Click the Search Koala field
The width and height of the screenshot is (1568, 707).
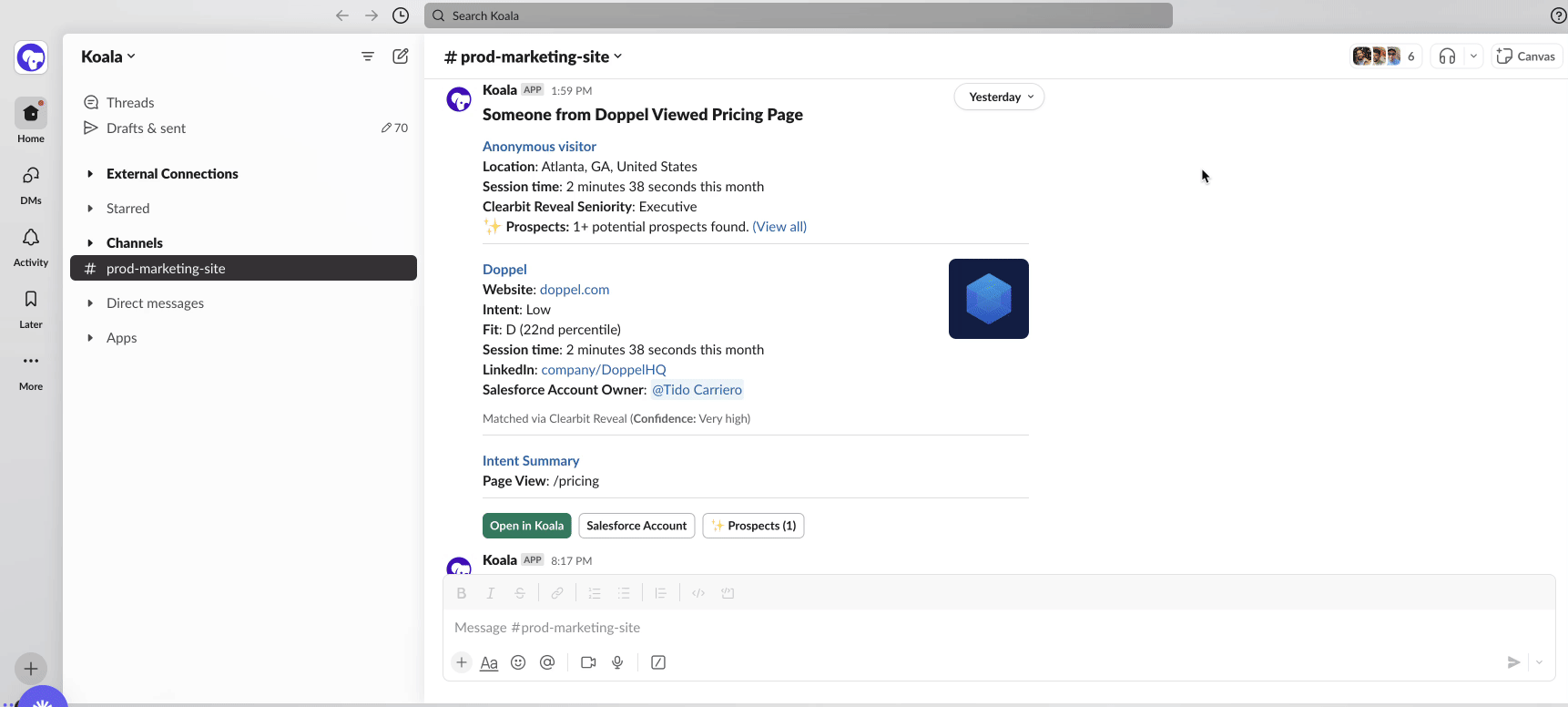click(x=799, y=15)
